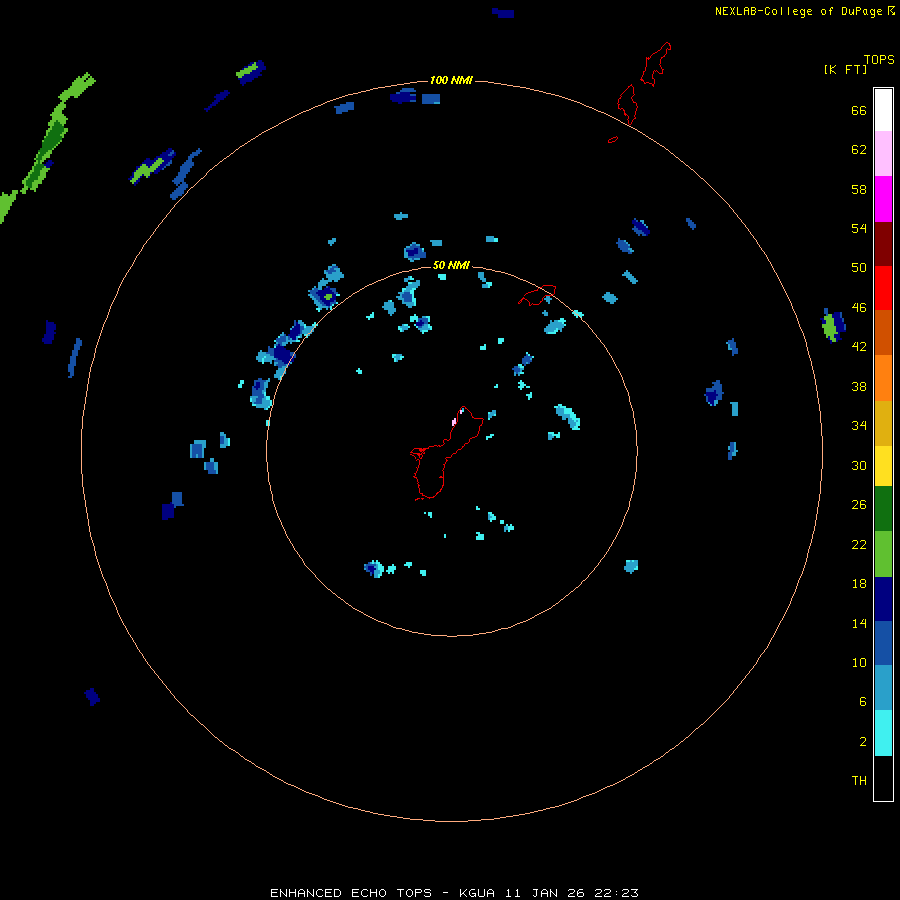This screenshot has width=900, height=900.
Task: Click the legend value '46'
Action: click(859, 307)
